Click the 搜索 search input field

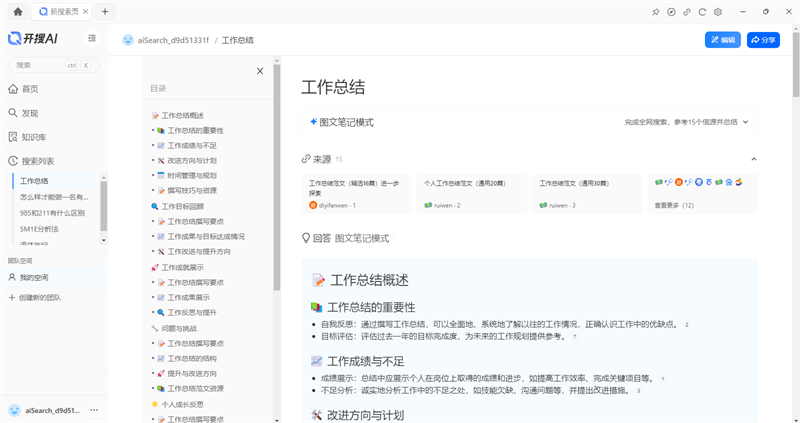pos(38,65)
